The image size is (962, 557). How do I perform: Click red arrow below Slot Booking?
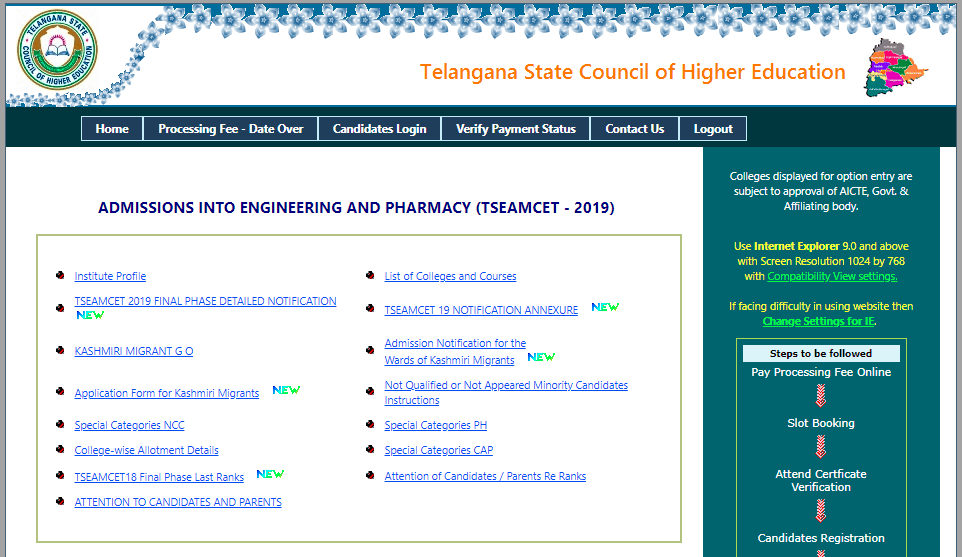[821, 445]
